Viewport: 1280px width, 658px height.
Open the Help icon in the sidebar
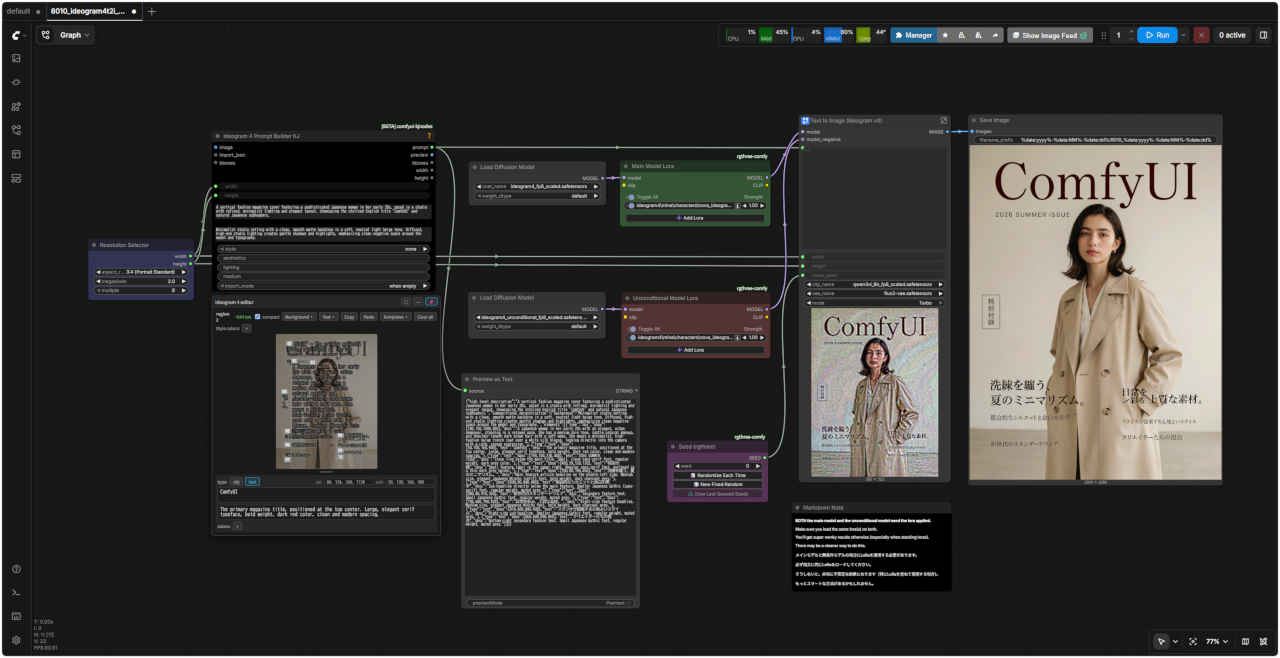pyautogui.click(x=16, y=569)
